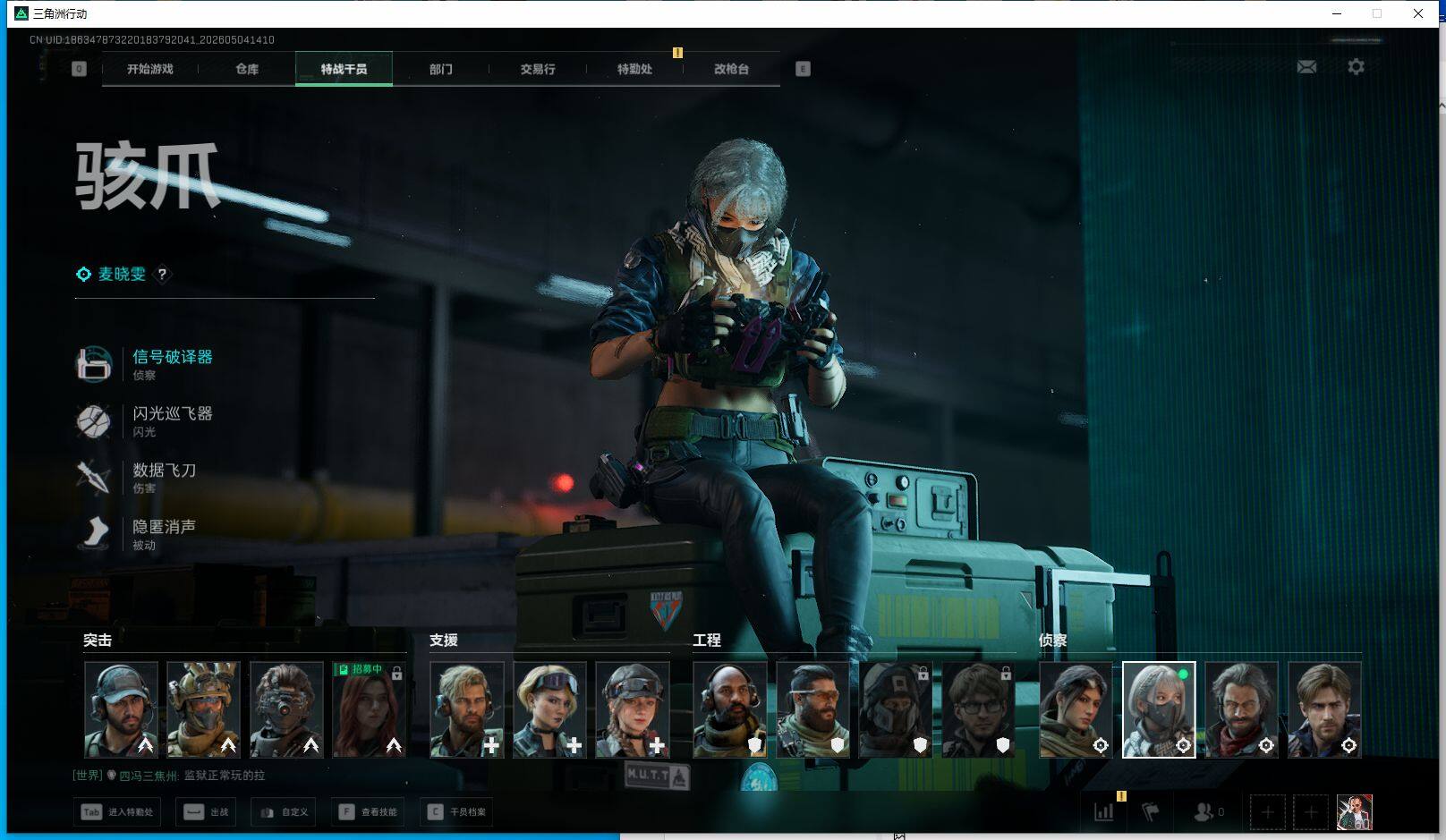
Task: Open chat message 监狱正常玩的拉
Action: tap(225, 776)
